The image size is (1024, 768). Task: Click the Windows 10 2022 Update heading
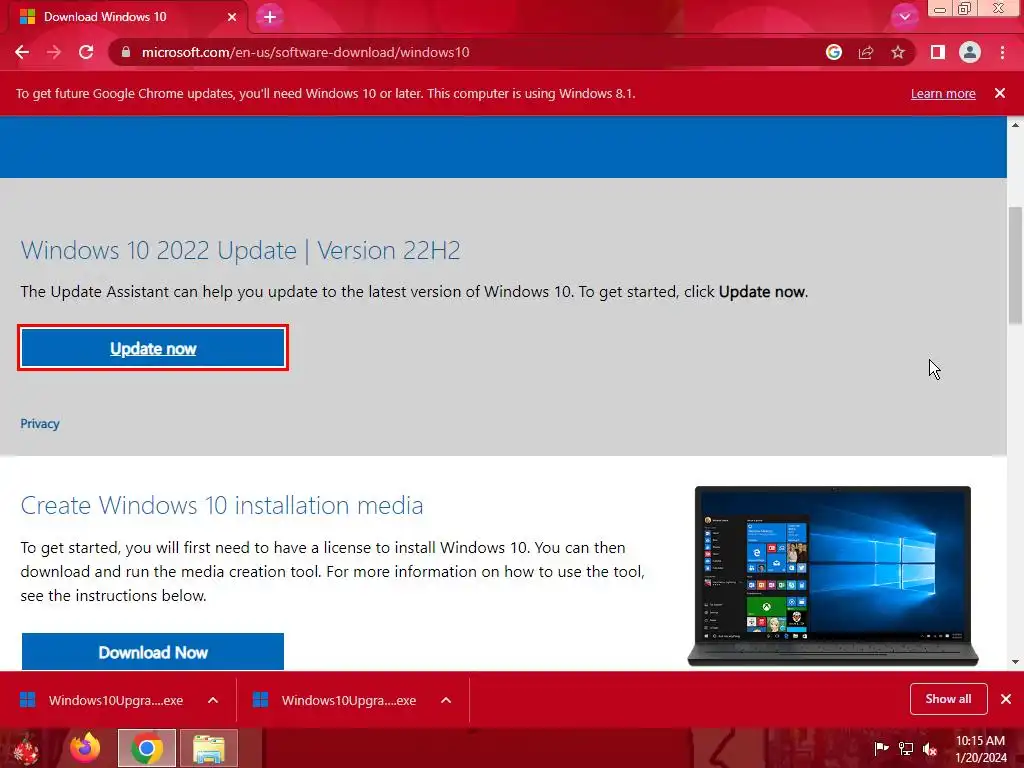point(240,251)
